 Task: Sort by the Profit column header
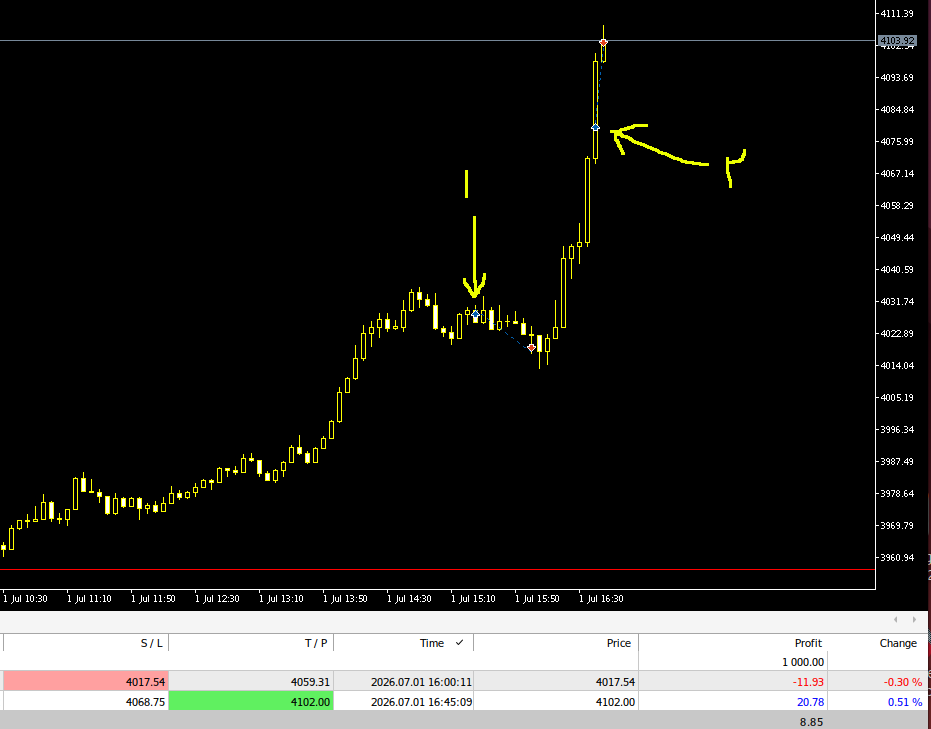click(x=733, y=643)
